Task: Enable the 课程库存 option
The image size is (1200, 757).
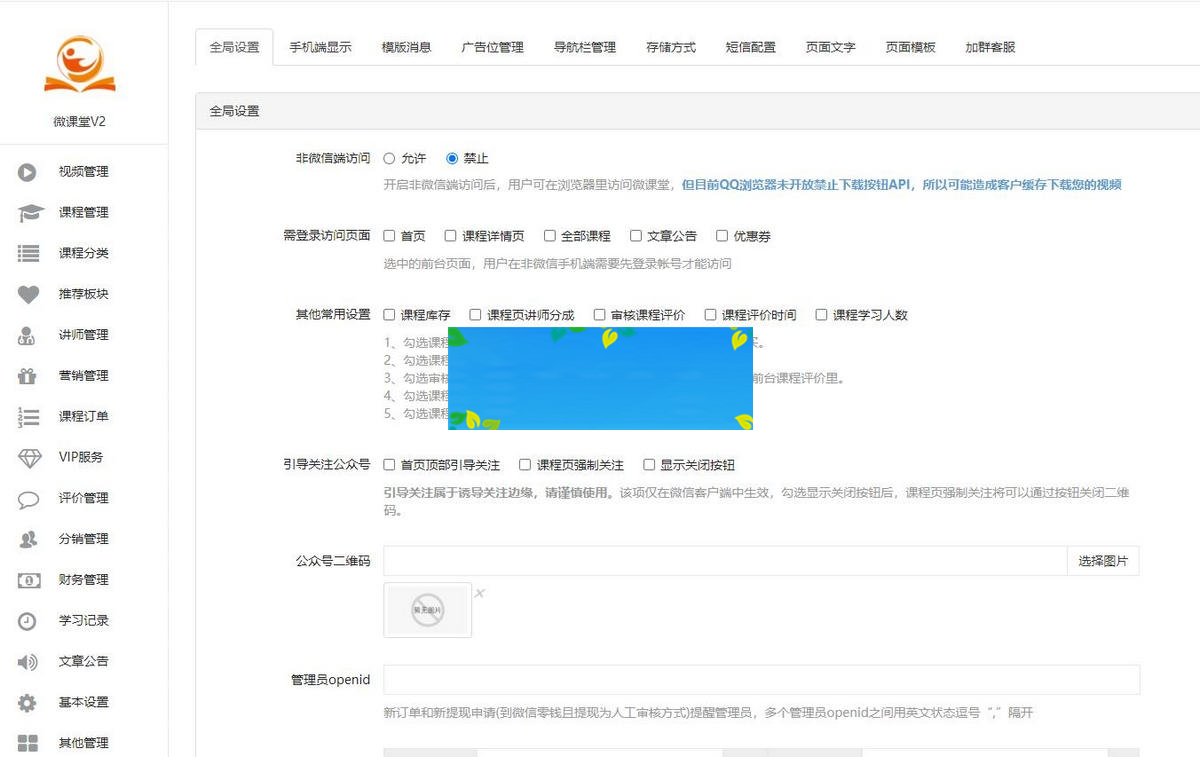Action: point(389,314)
